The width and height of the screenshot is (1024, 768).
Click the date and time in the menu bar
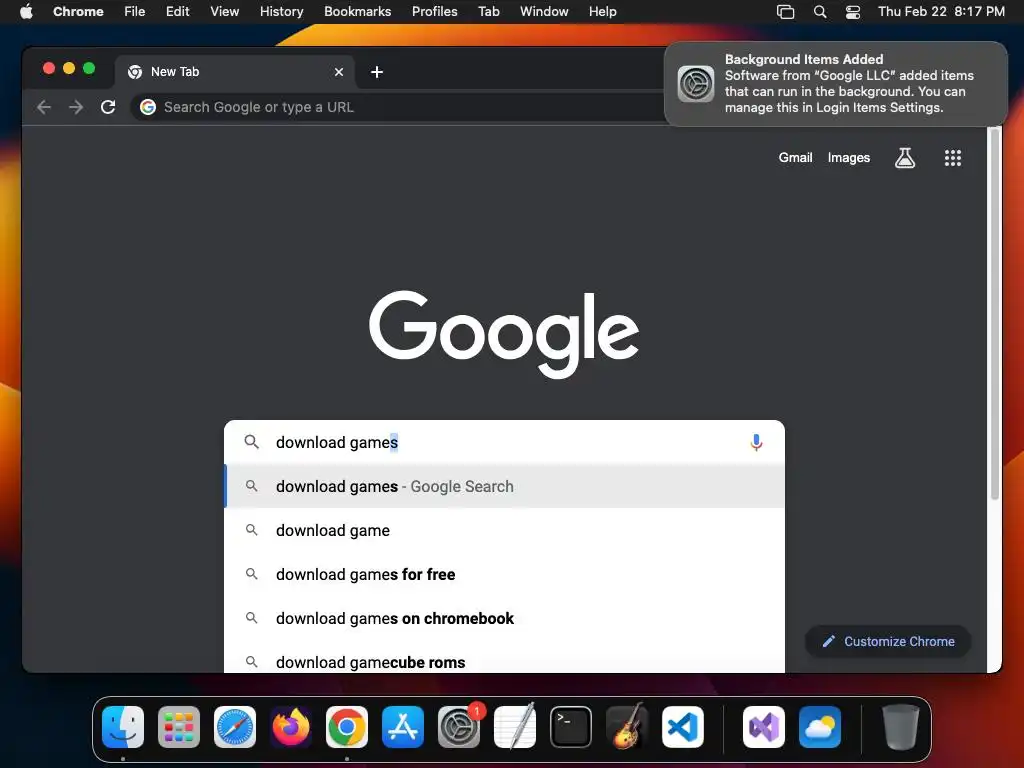tap(941, 12)
